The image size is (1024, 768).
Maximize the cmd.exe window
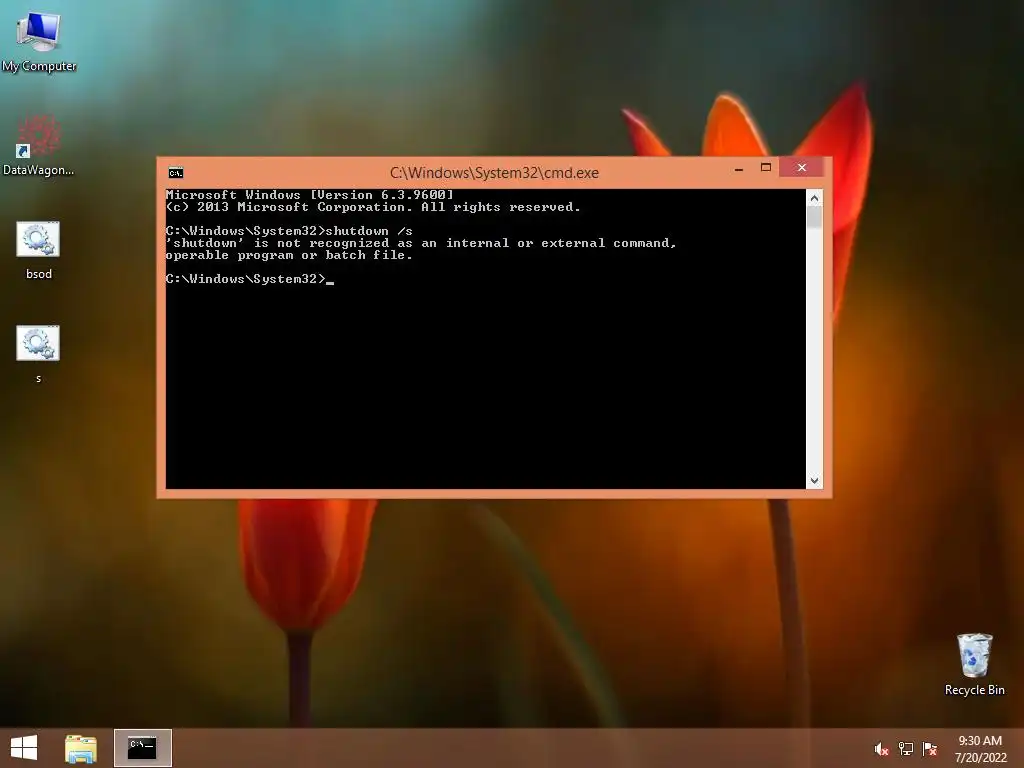coord(766,168)
